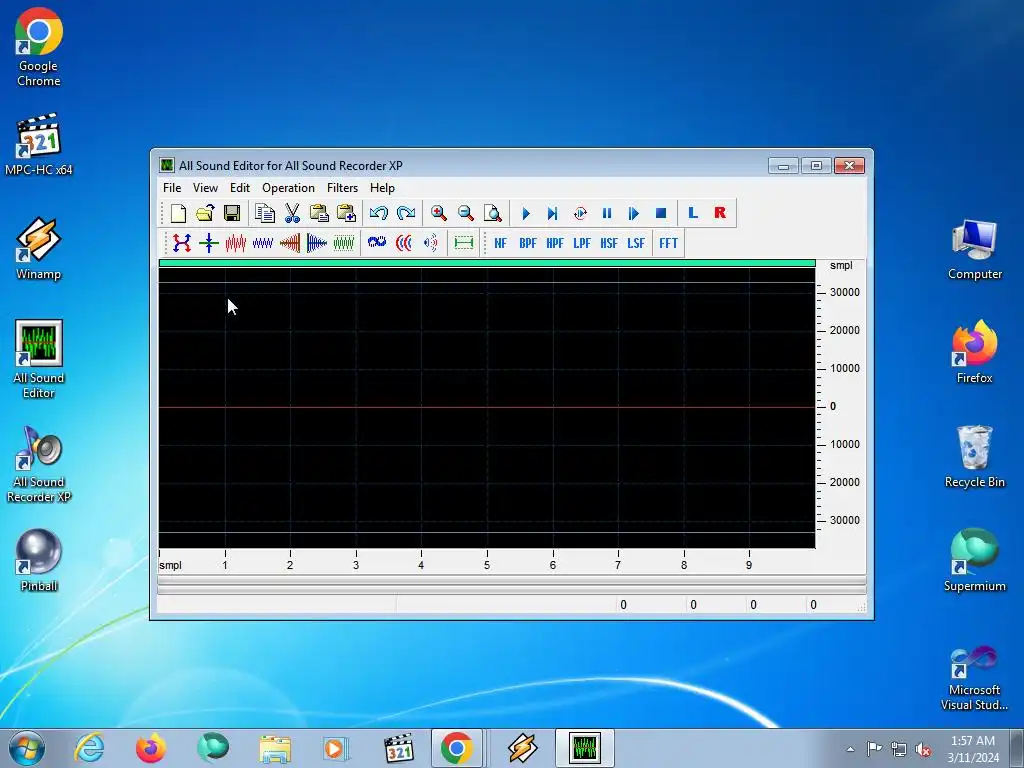Click the green waveform normalize icon
The height and width of the screenshot is (768, 1024).
click(344, 243)
